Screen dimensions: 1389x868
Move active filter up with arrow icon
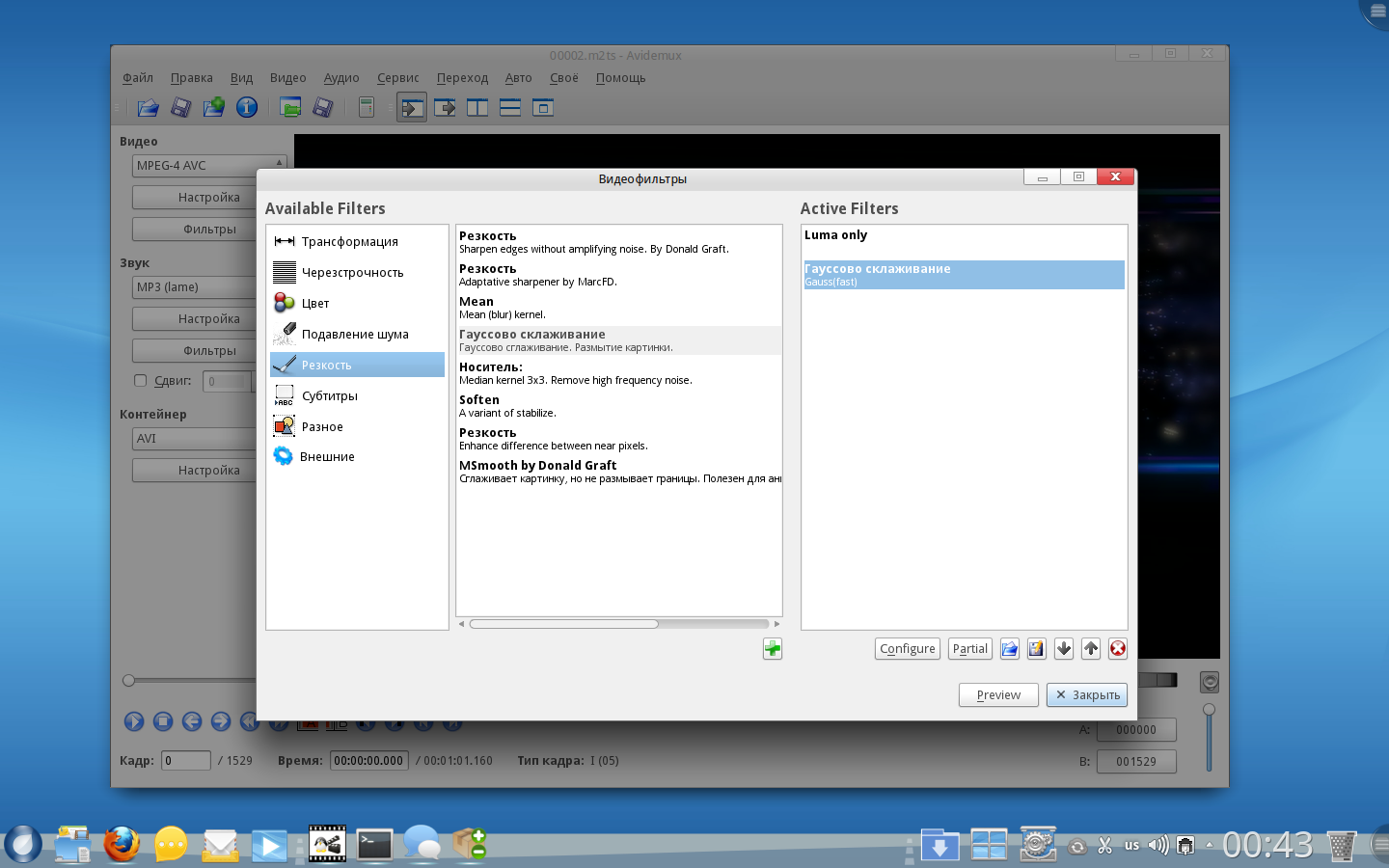[1090, 649]
